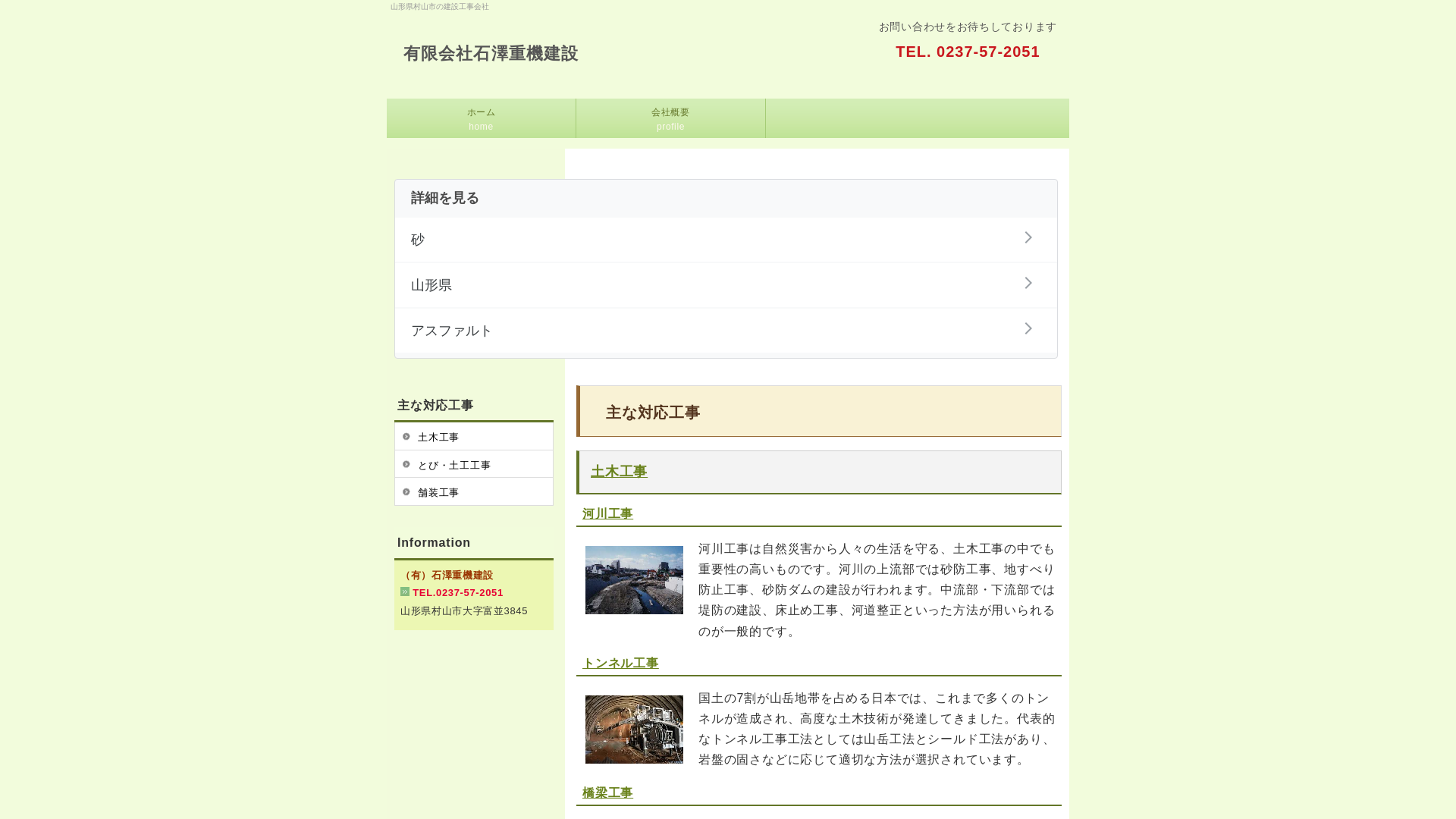Expand the 砂 detail row chevron
Screen dimensions: 1456x819
(1028, 237)
